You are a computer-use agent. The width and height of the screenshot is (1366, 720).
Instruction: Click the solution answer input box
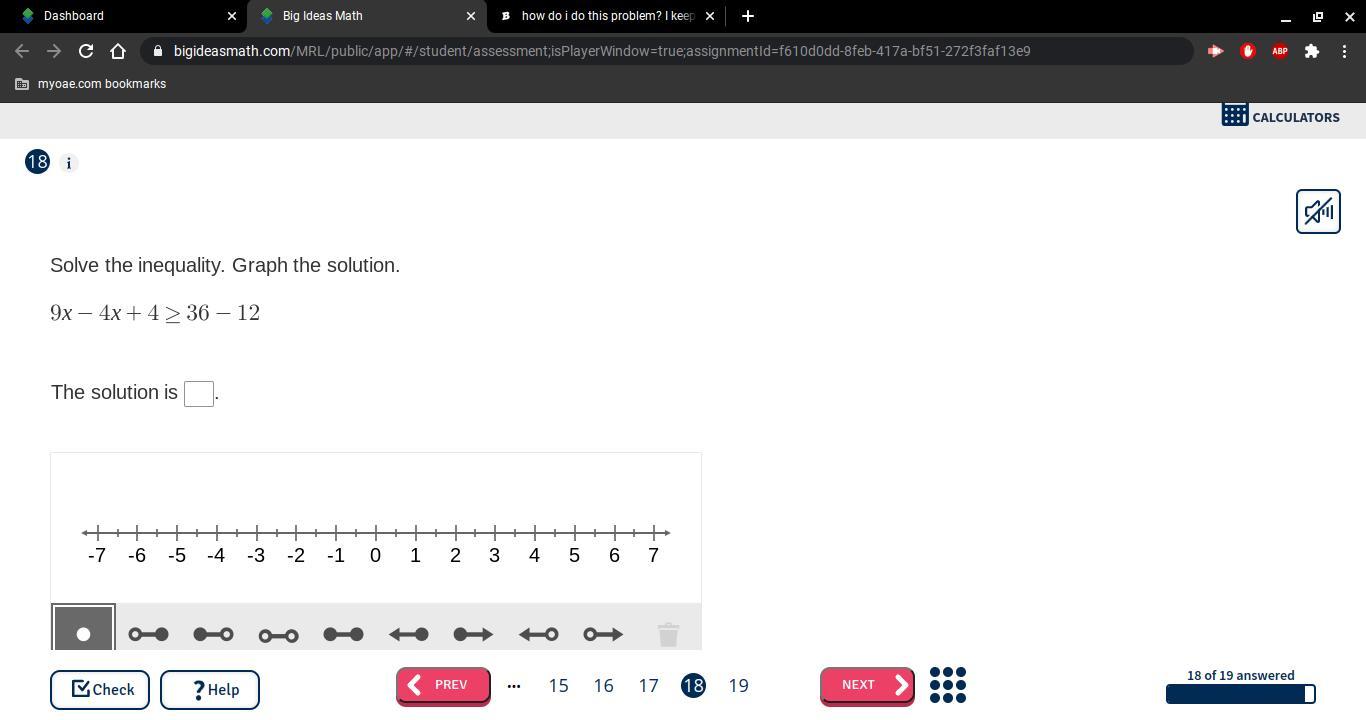(x=199, y=394)
